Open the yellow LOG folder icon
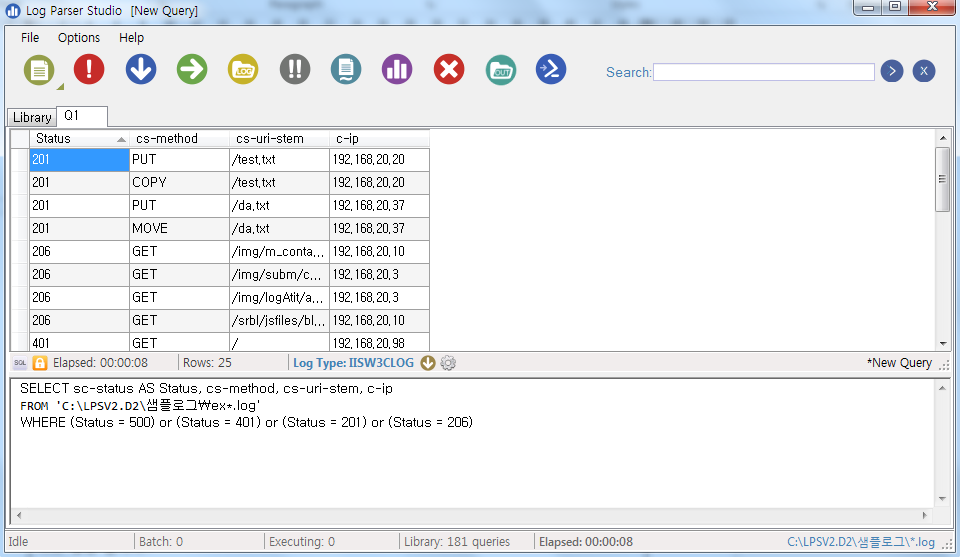This screenshot has width=960, height=557. pos(243,69)
